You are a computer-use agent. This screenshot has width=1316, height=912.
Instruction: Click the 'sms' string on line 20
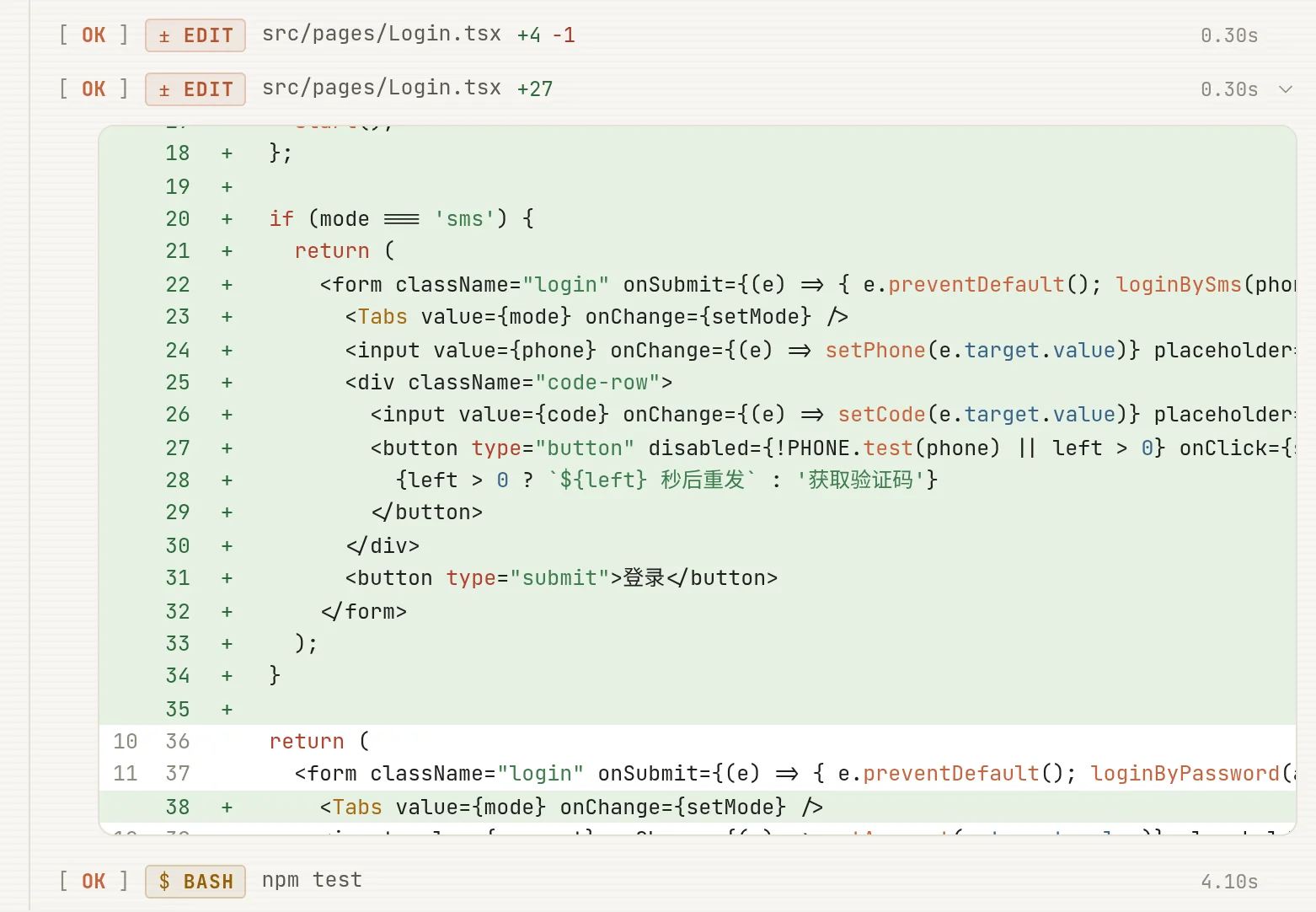464,219
